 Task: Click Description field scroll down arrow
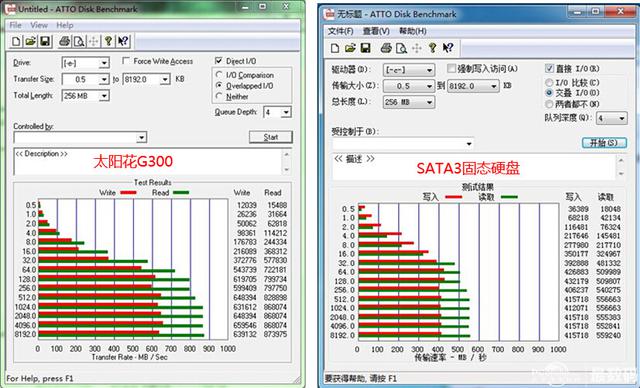click(x=287, y=170)
